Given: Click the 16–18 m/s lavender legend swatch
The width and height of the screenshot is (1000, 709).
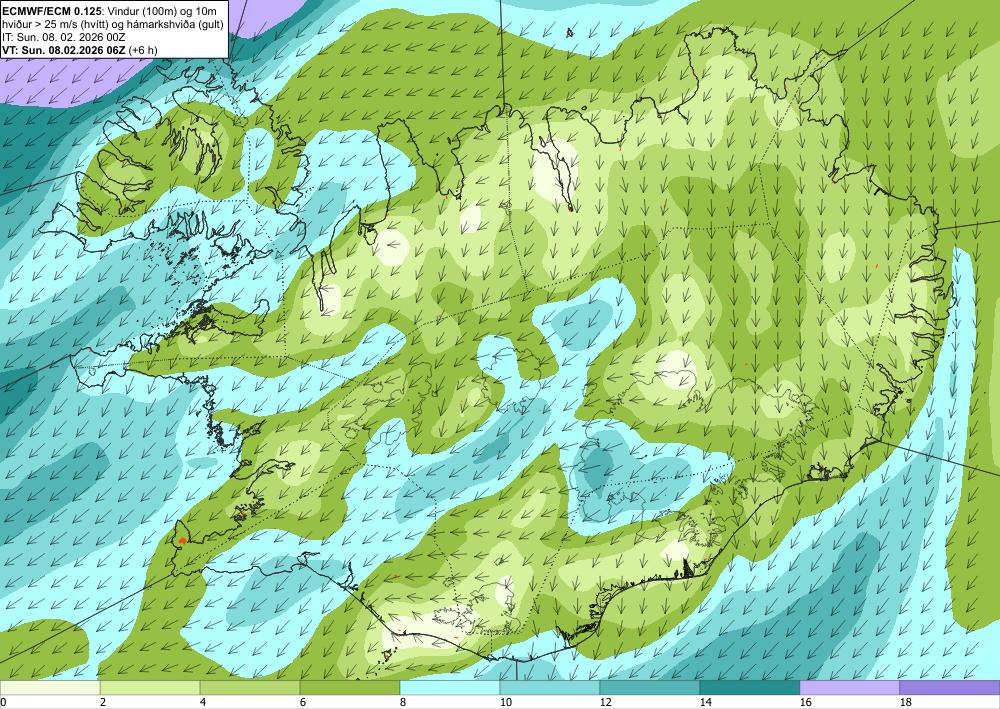Looking at the screenshot, I should (x=849, y=688).
